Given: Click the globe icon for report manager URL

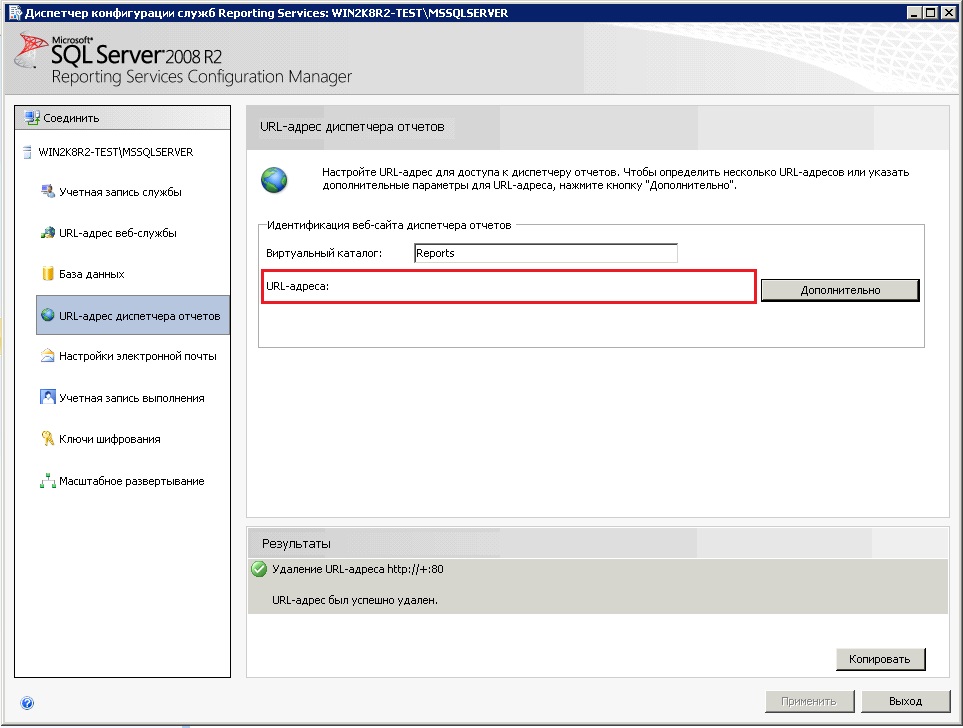Looking at the screenshot, I should coord(47,316).
